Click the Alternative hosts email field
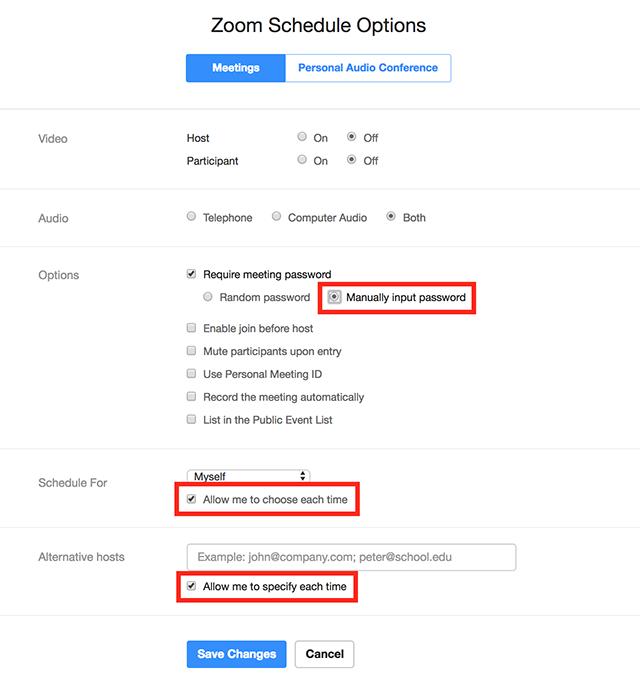This screenshot has height=679, width=640. (351, 557)
